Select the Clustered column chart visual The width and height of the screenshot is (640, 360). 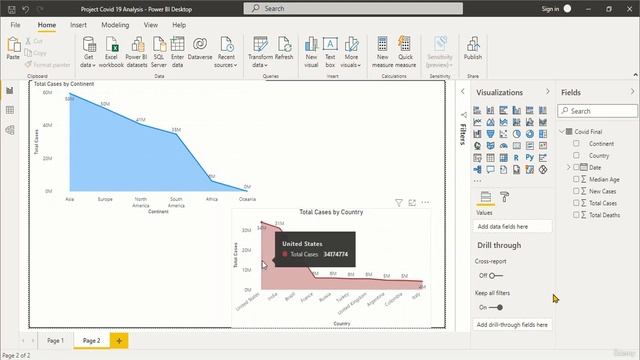click(516, 110)
